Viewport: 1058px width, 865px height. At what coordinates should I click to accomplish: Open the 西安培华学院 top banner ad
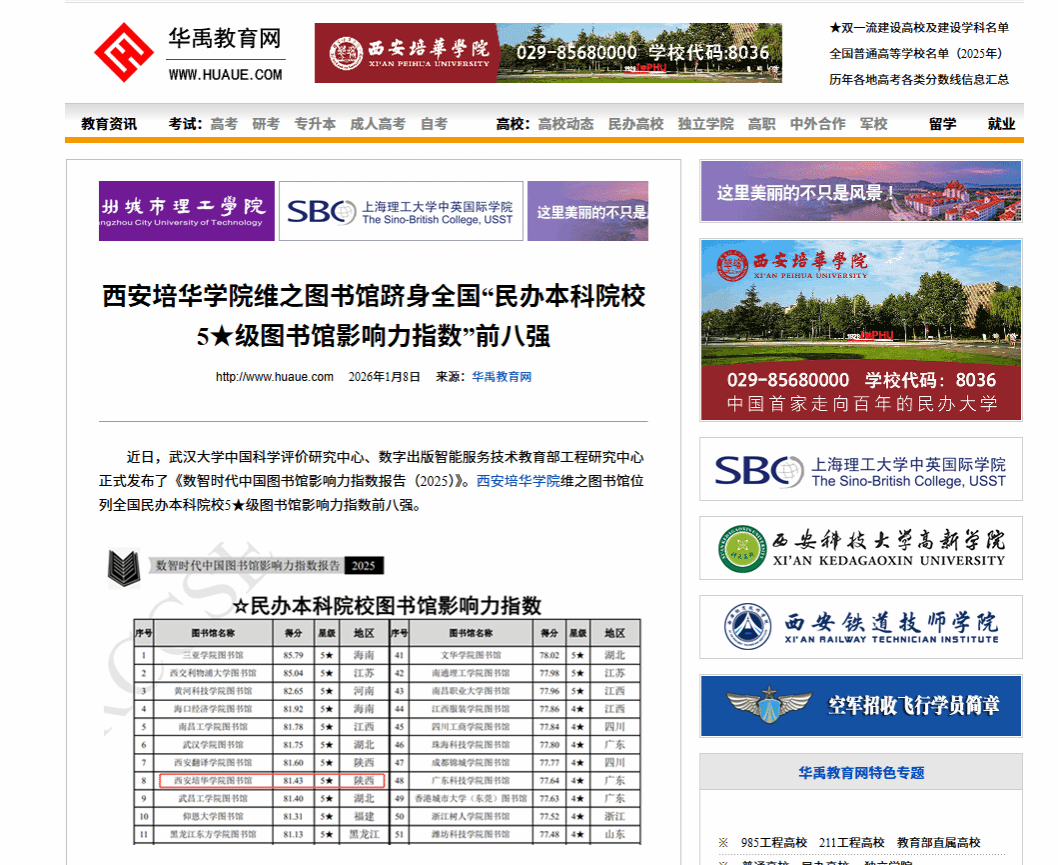548,53
